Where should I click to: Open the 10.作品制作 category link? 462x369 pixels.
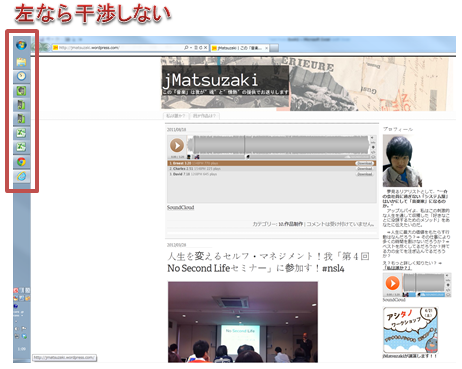coord(291,224)
